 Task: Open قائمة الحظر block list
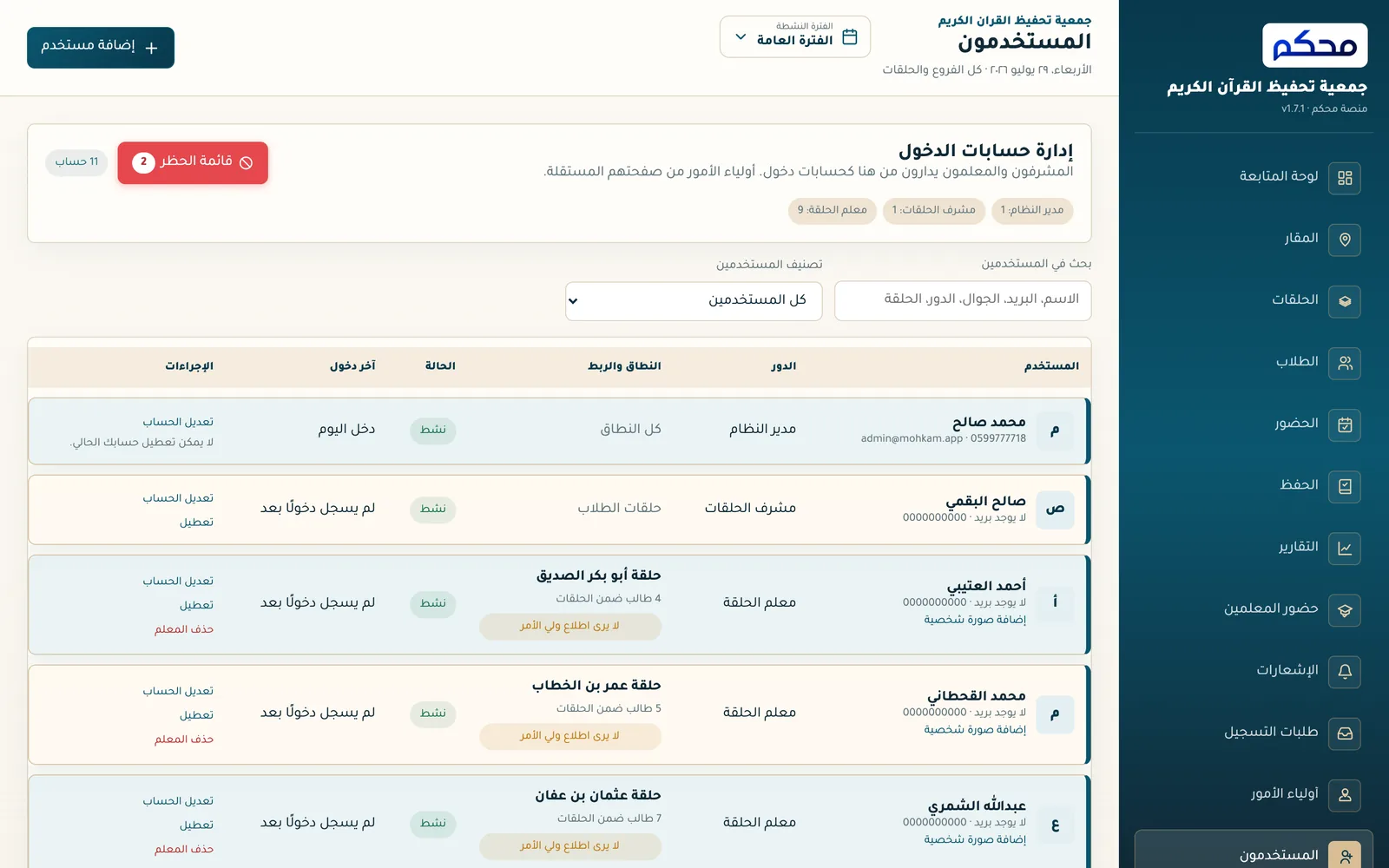pos(193,162)
